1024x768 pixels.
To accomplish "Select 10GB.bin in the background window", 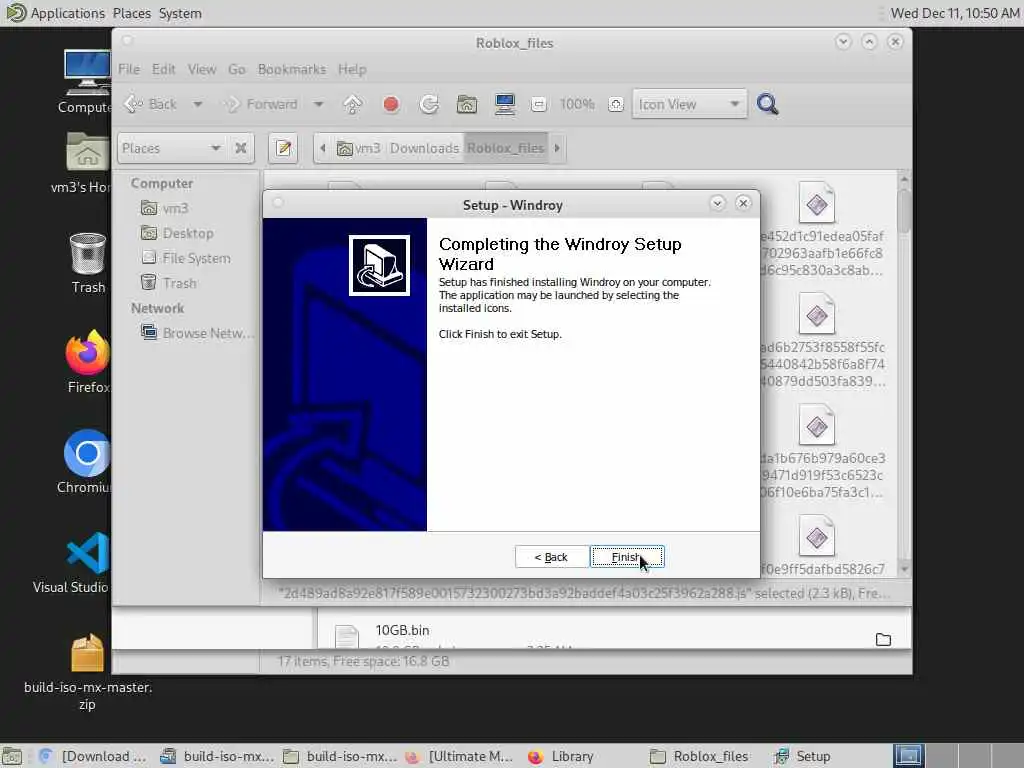I will pos(402,630).
